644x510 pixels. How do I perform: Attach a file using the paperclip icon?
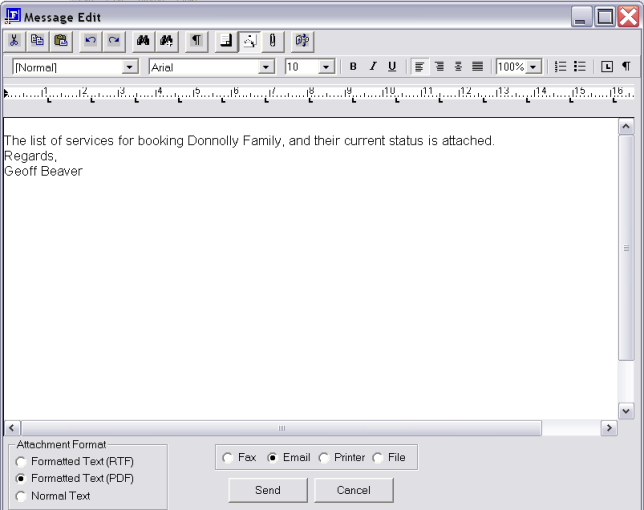(x=273, y=41)
